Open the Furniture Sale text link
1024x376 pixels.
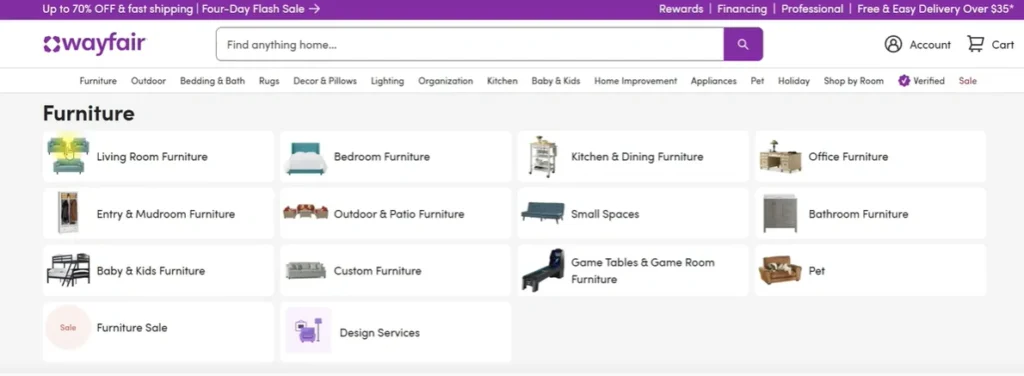pos(132,328)
